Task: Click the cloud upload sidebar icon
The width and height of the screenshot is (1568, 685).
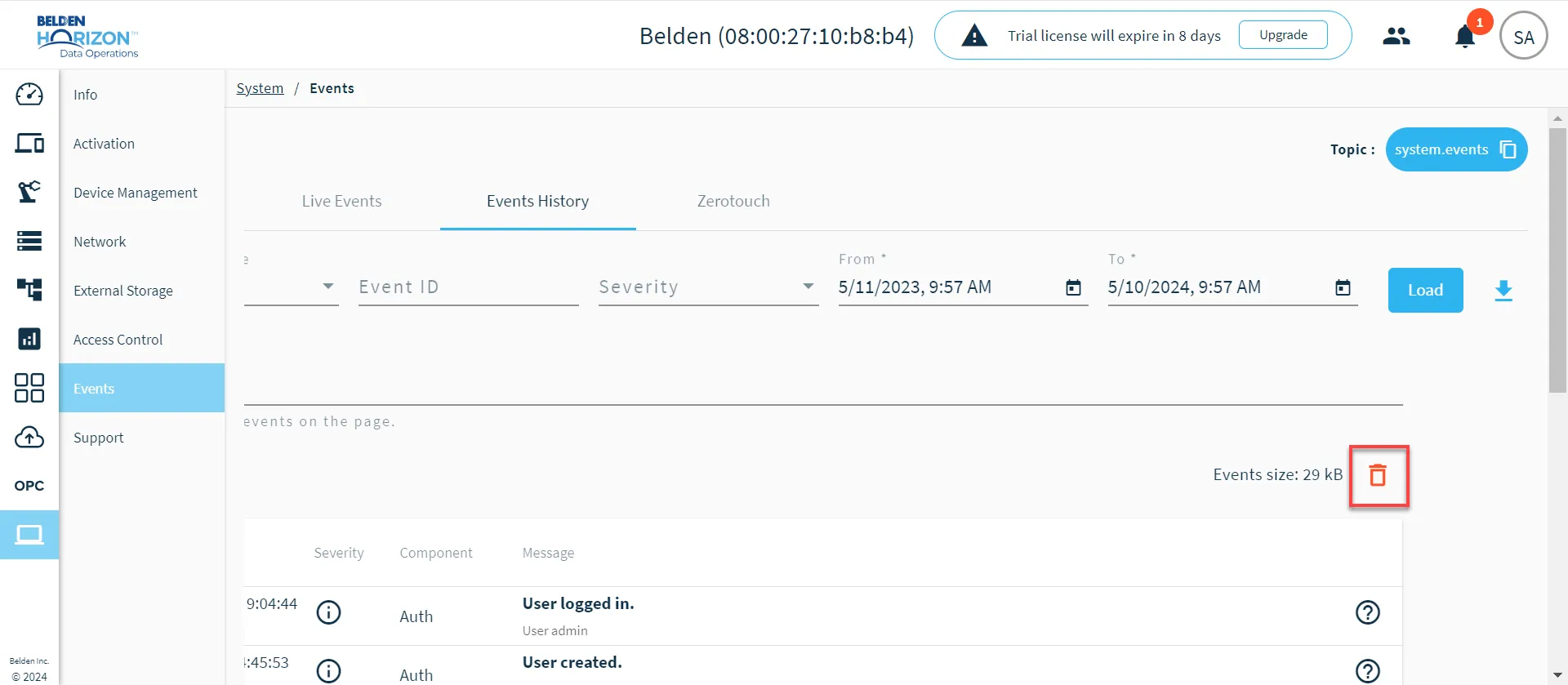Action: [29, 437]
